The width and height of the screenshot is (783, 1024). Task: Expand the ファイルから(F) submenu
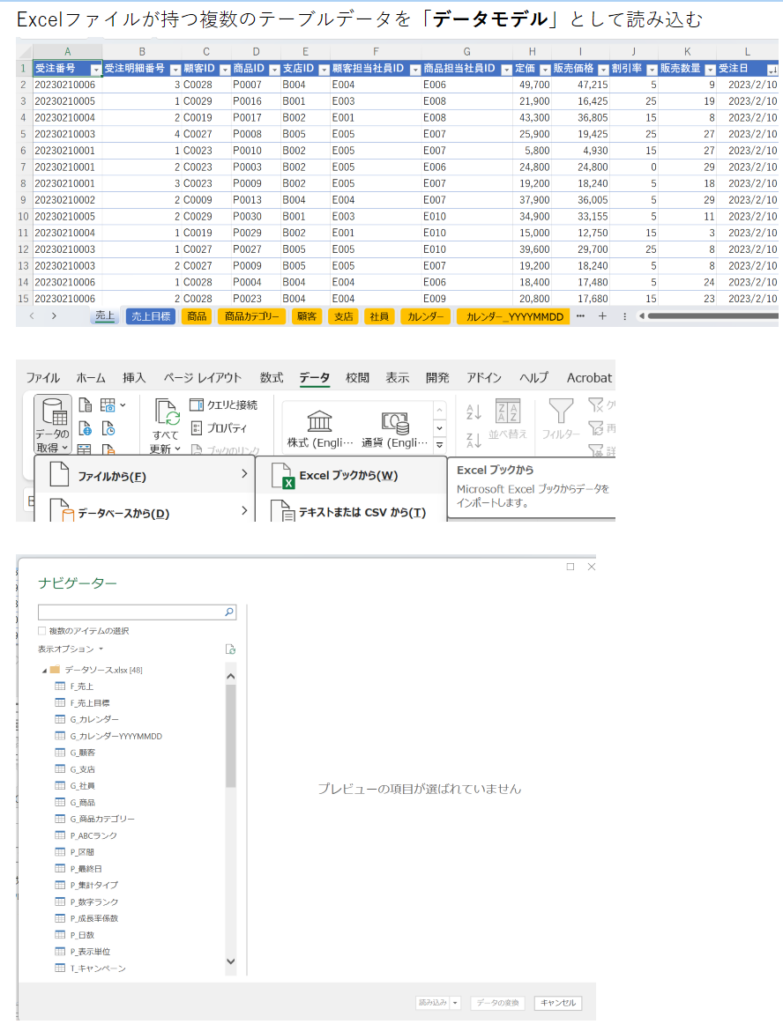coord(244,473)
